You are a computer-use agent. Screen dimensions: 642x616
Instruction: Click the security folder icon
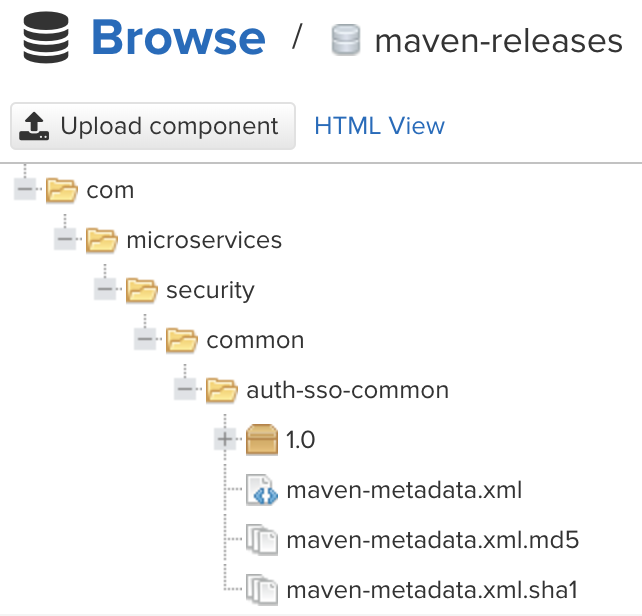142,290
